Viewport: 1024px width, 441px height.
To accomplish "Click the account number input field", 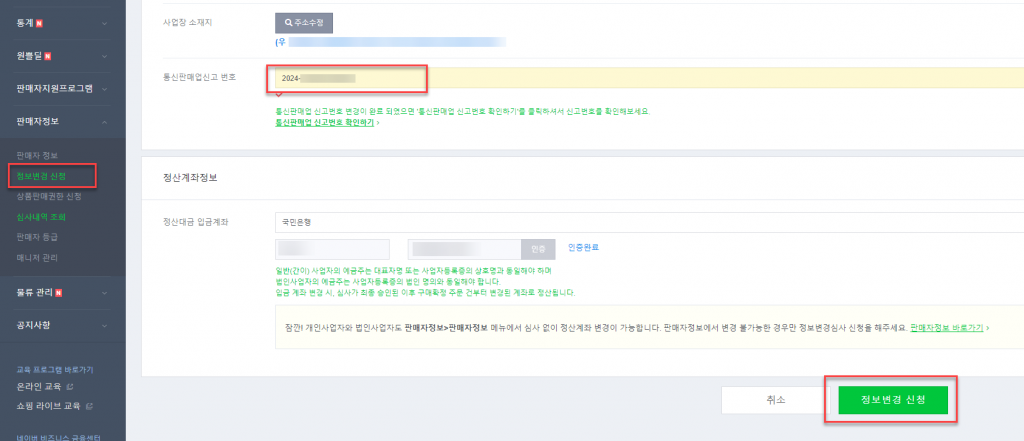I will point(464,249).
